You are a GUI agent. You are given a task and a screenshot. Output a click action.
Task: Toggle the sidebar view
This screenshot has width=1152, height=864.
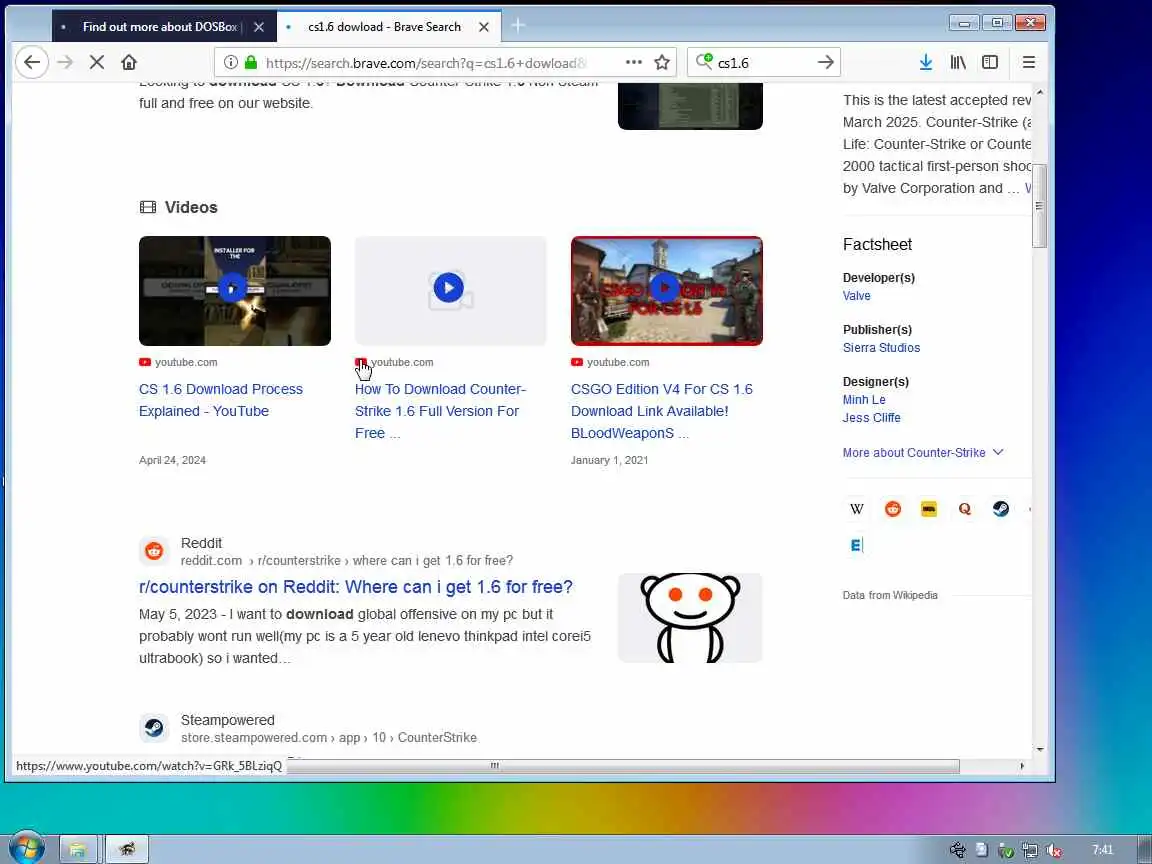click(990, 62)
